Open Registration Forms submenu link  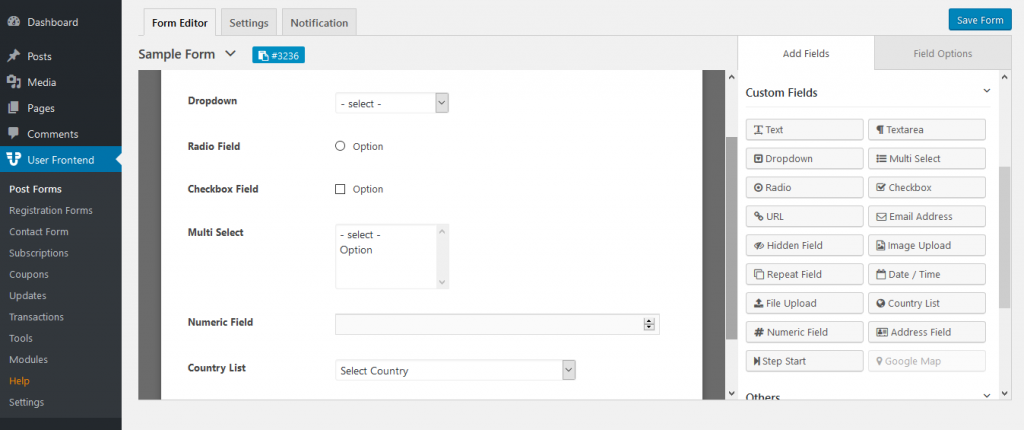51,210
